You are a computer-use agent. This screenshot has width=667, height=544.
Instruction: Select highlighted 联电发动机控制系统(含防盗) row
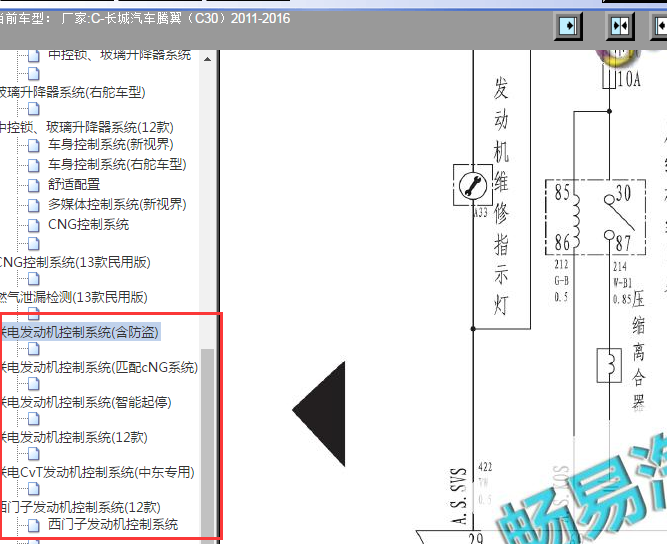point(80,332)
